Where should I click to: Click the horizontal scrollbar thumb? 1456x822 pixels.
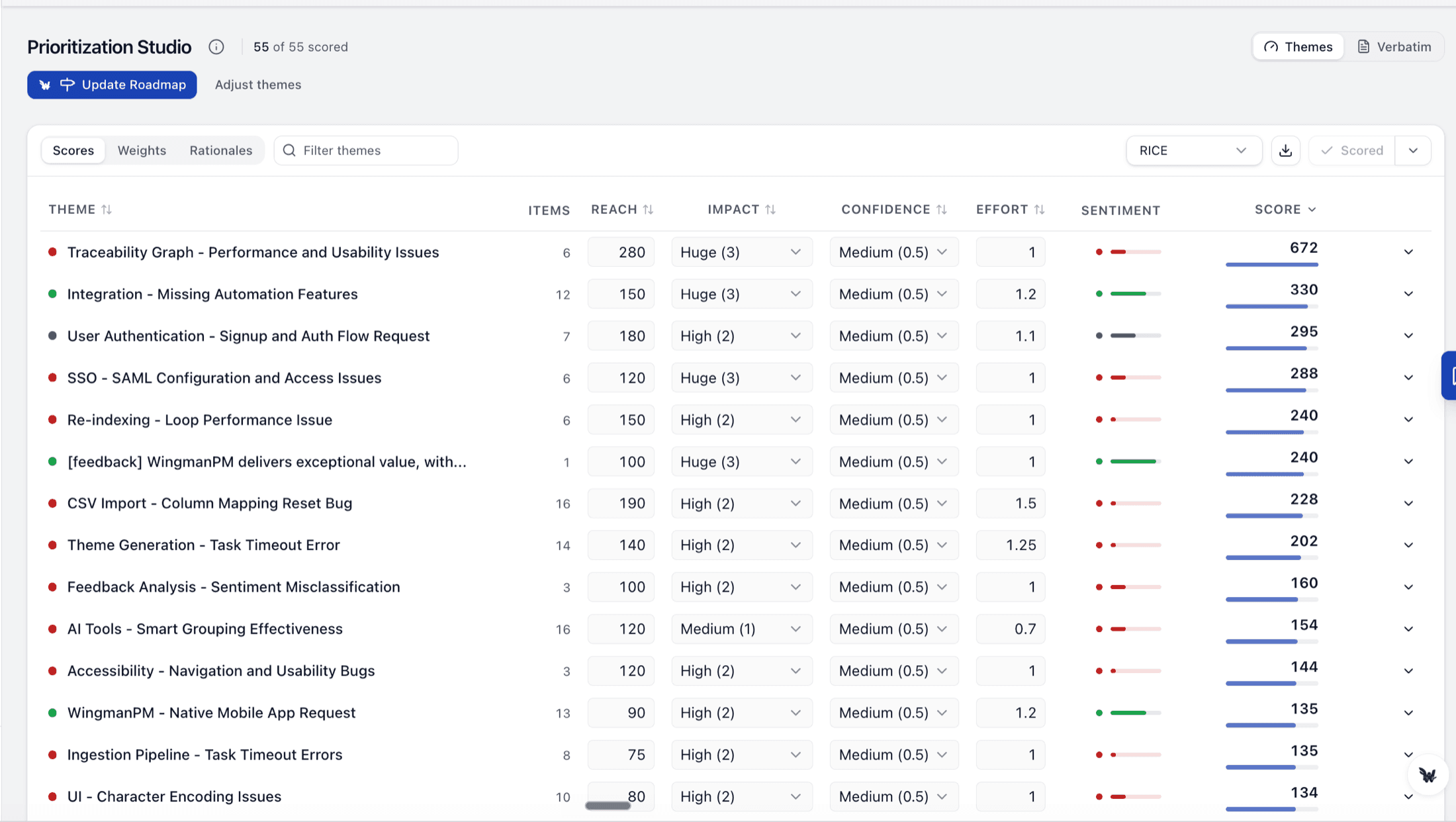click(608, 805)
